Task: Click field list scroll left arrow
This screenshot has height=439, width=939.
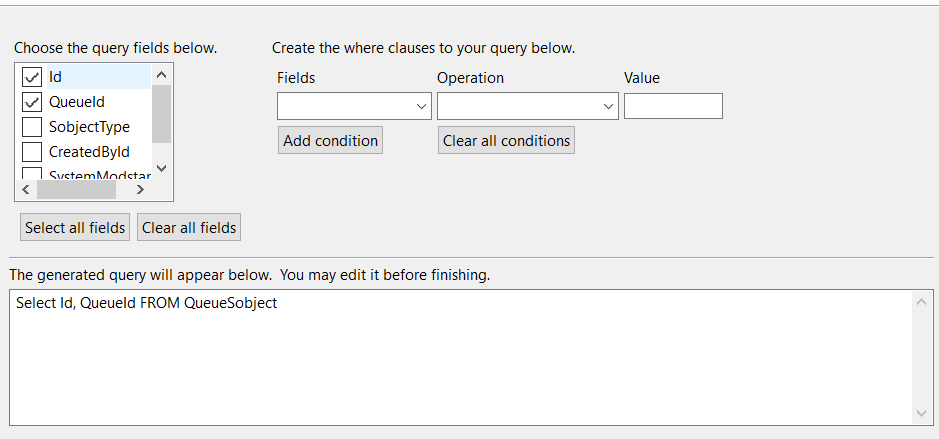Action: [26, 190]
